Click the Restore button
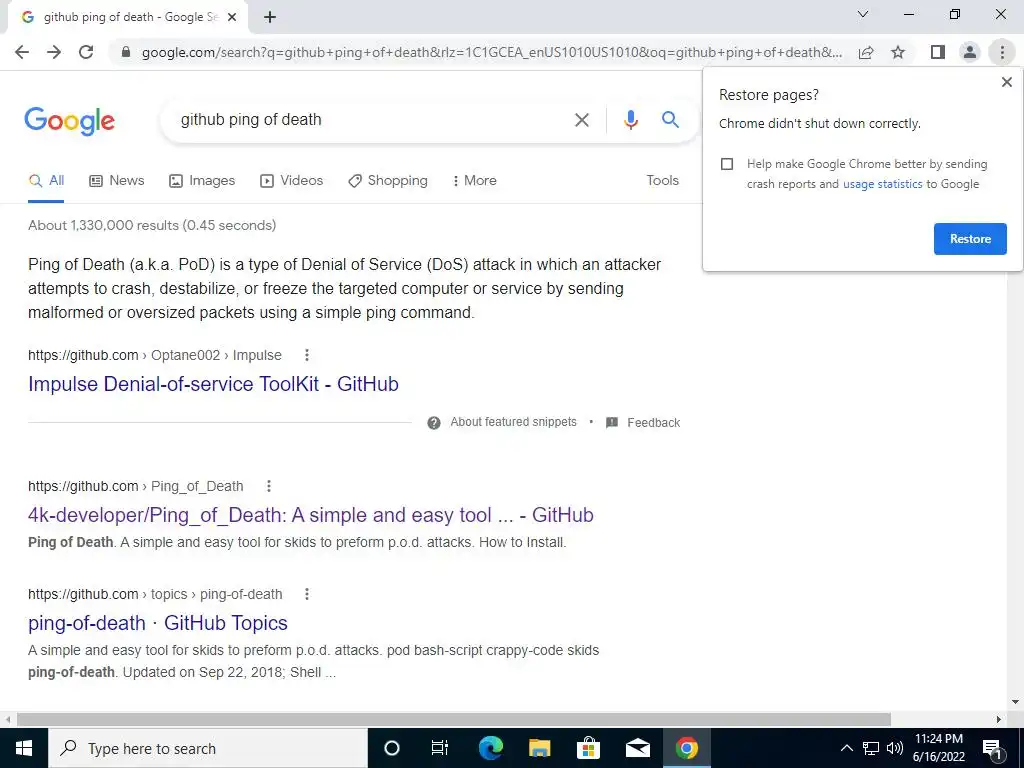This screenshot has height=768, width=1024. point(970,239)
